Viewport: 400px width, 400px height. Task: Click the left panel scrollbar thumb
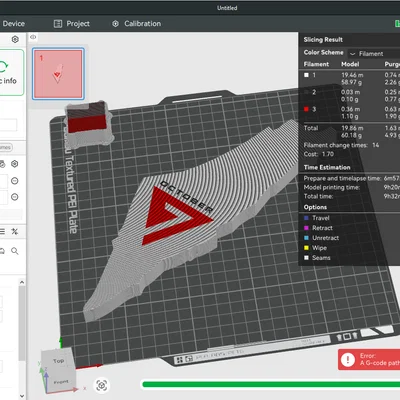(x=22, y=323)
